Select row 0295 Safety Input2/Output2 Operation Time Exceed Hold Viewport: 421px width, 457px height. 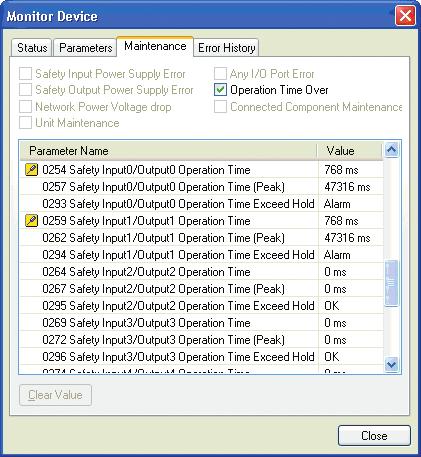pos(202,306)
